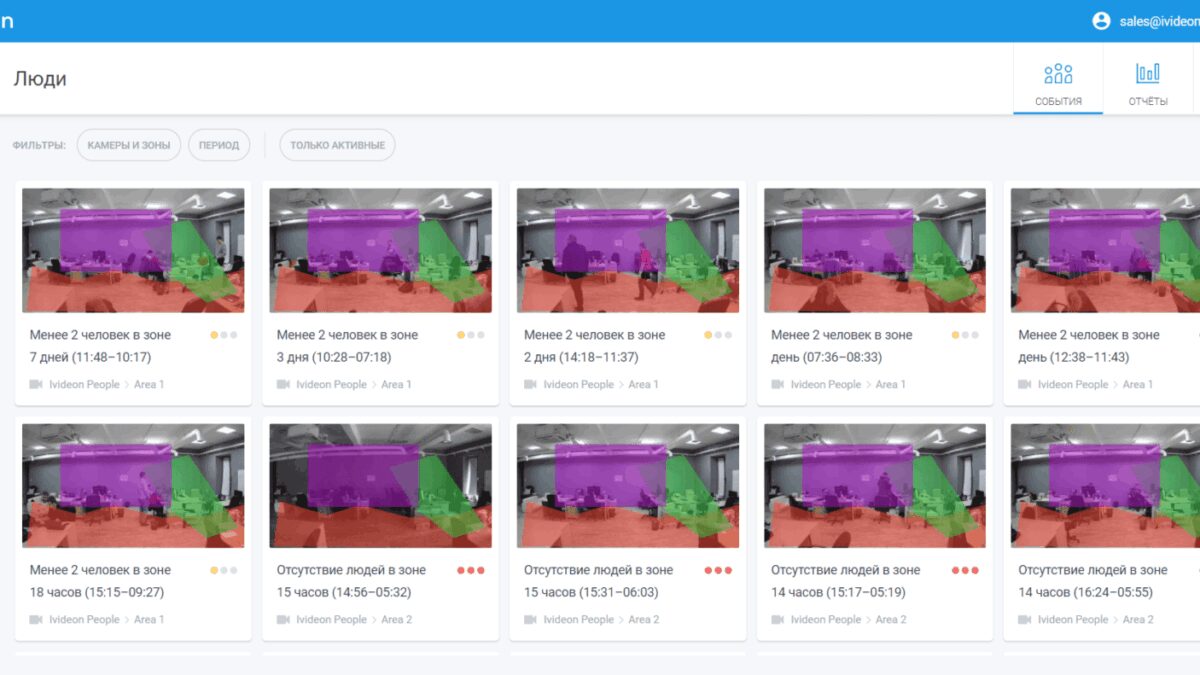The image size is (1200, 675).
Task: Click yellow severity dots on 2 дня card
Action: tap(718, 335)
